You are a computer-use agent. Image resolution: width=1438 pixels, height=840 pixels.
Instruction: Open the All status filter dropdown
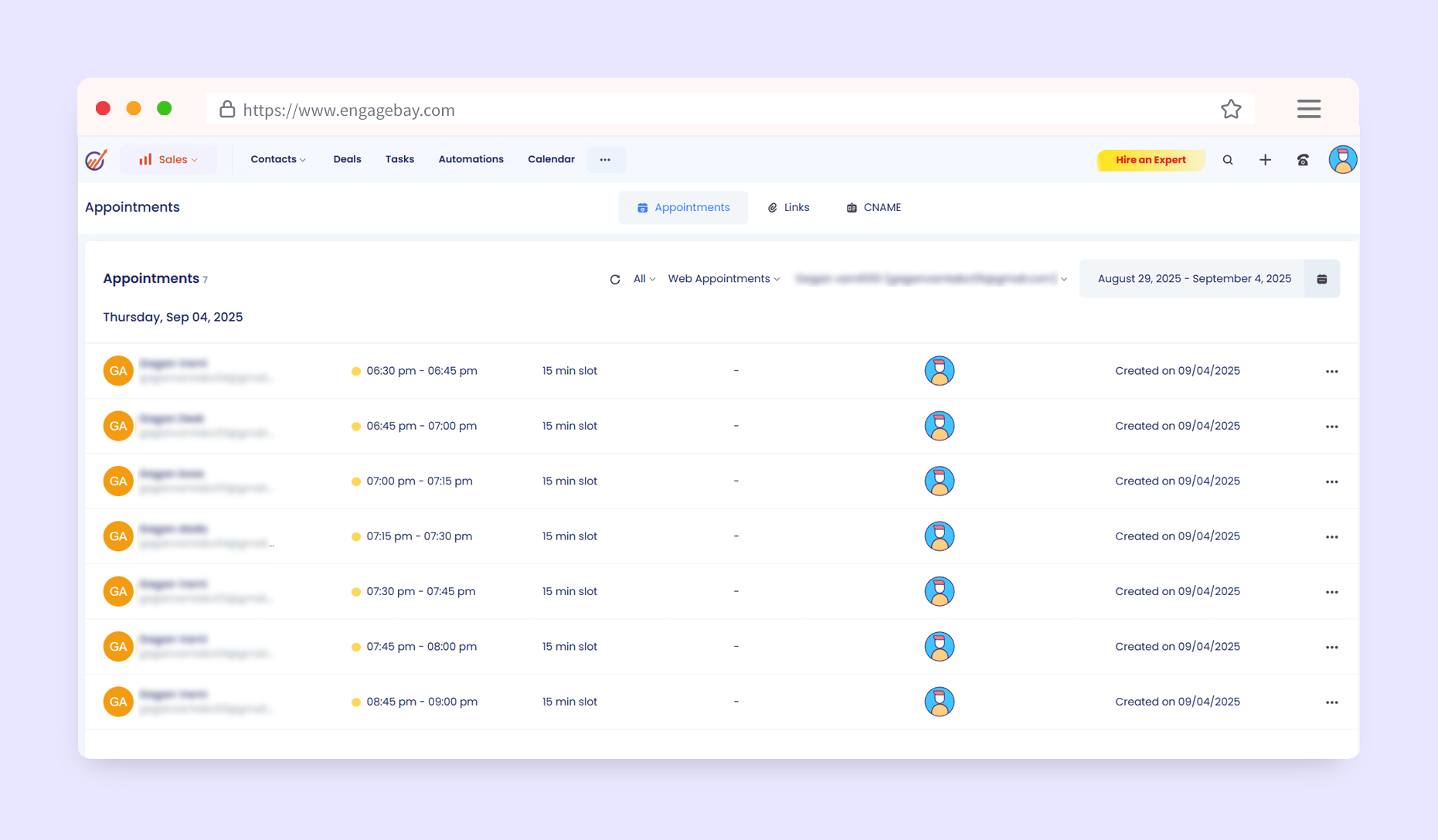point(644,279)
